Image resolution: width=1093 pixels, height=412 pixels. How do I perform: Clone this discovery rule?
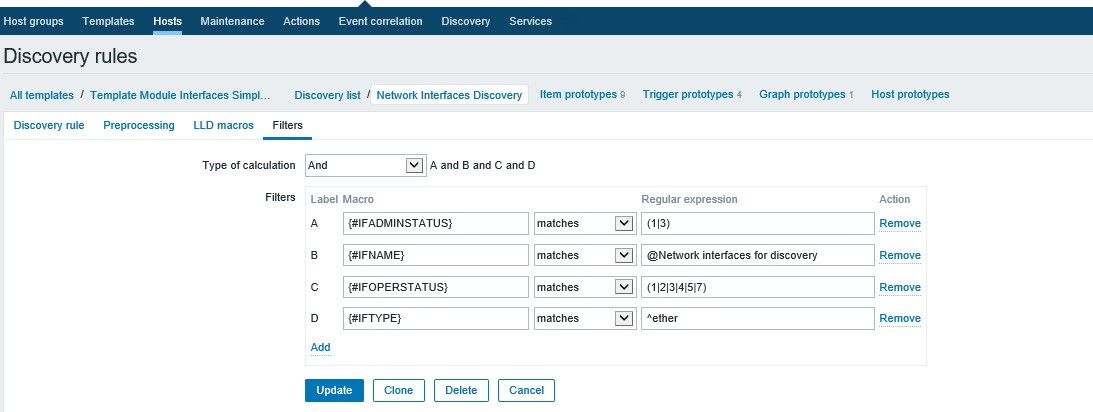[399, 390]
